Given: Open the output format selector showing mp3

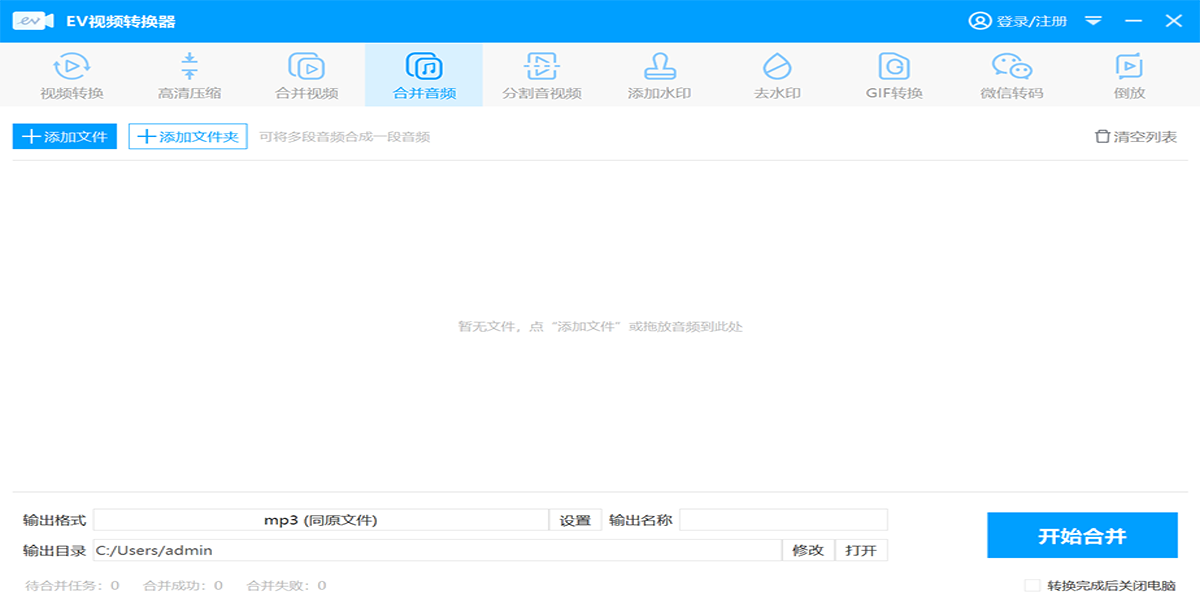Looking at the screenshot, I should click(320, 519).
